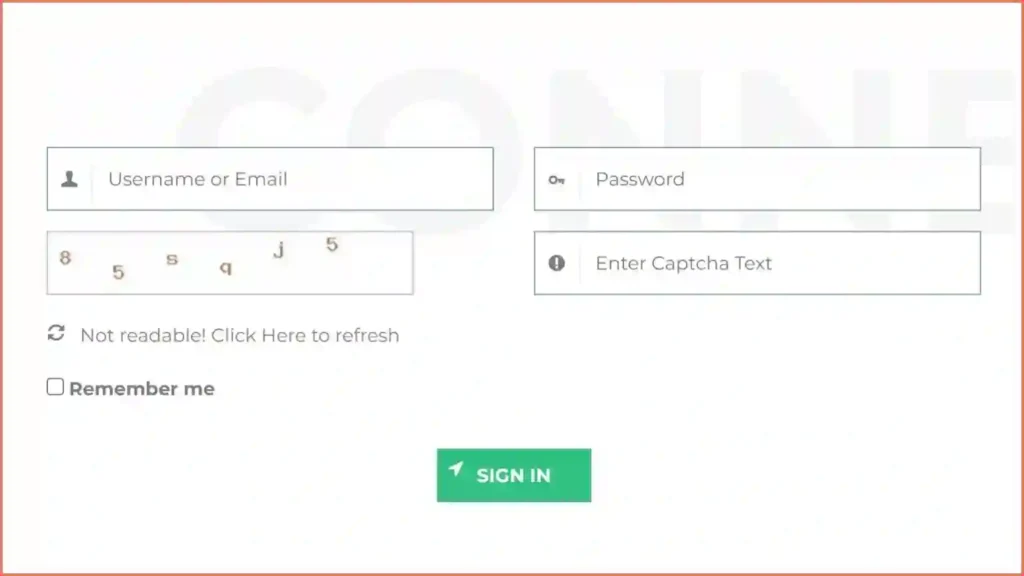Click the letter s in captcha

pos(172,259)
